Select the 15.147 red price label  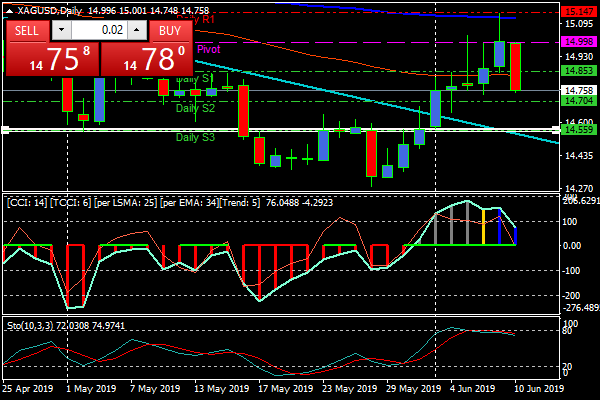(574, 10)
